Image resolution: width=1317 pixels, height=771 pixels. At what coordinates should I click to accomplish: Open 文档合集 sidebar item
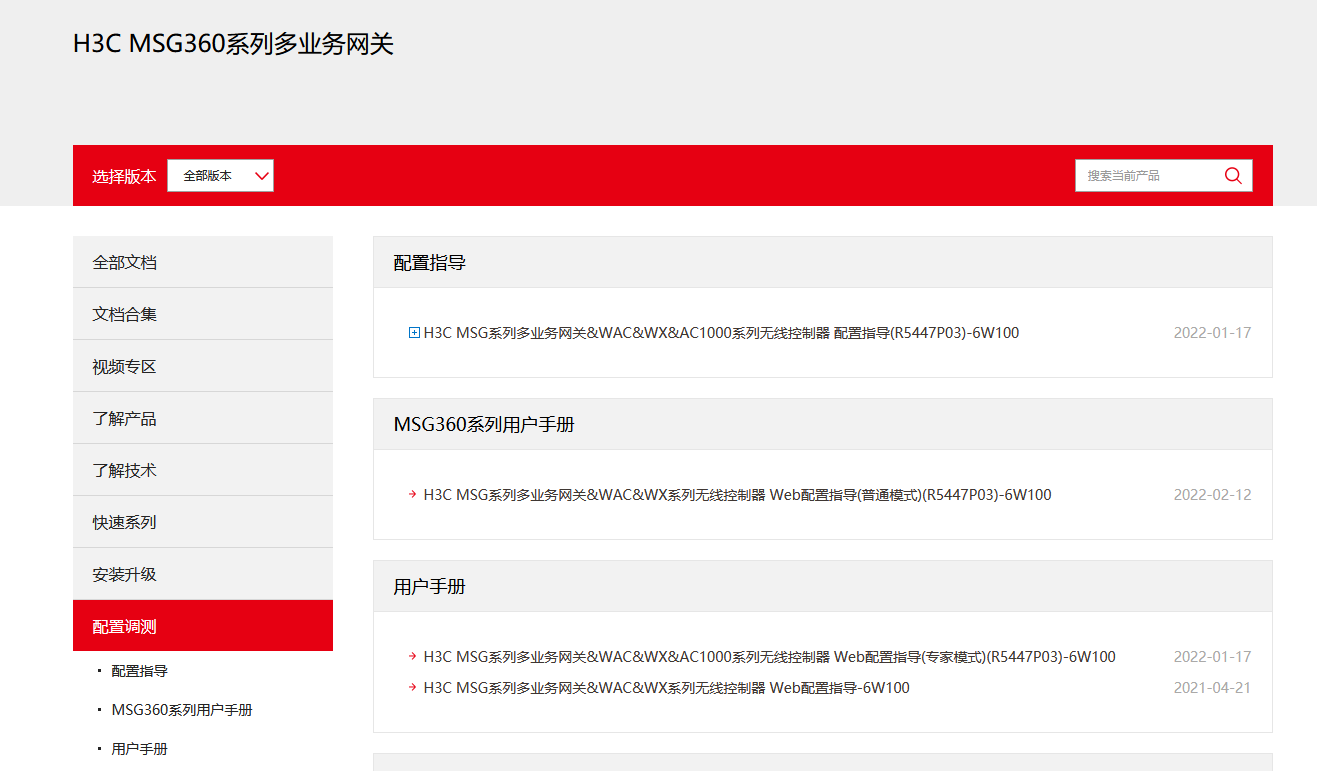(203, 314)
